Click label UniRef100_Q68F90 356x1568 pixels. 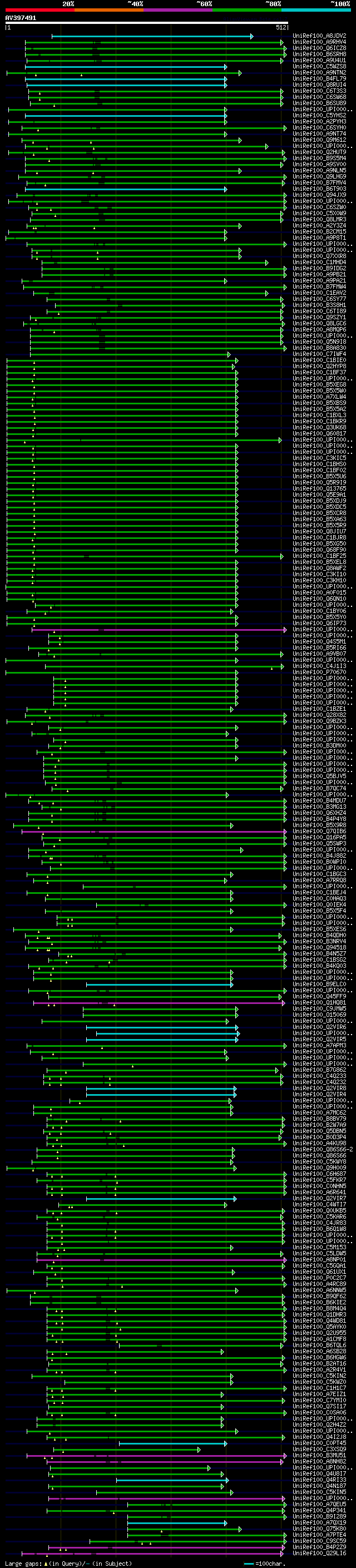(319, 550)
